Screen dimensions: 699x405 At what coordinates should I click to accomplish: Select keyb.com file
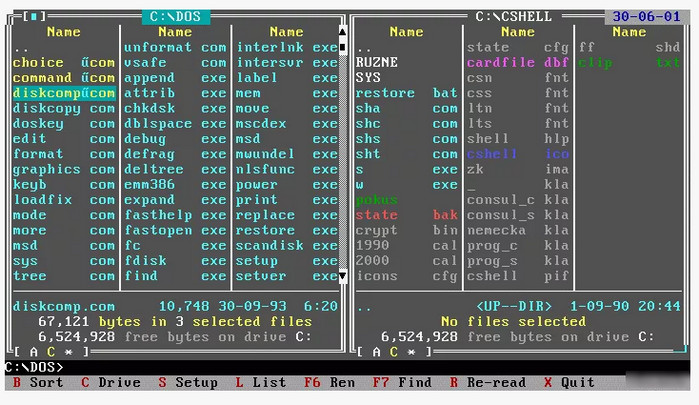[64, 185]
